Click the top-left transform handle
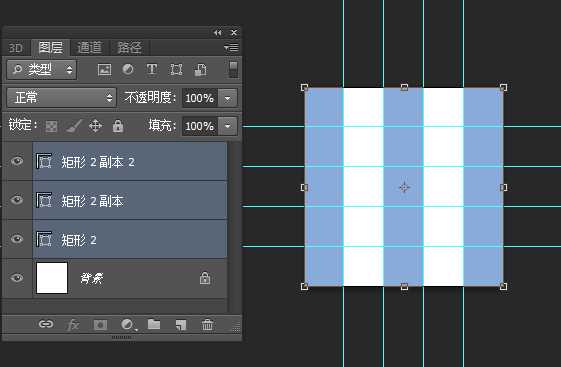This screenshot has width=561, height=367. click(x=304, y=87)
